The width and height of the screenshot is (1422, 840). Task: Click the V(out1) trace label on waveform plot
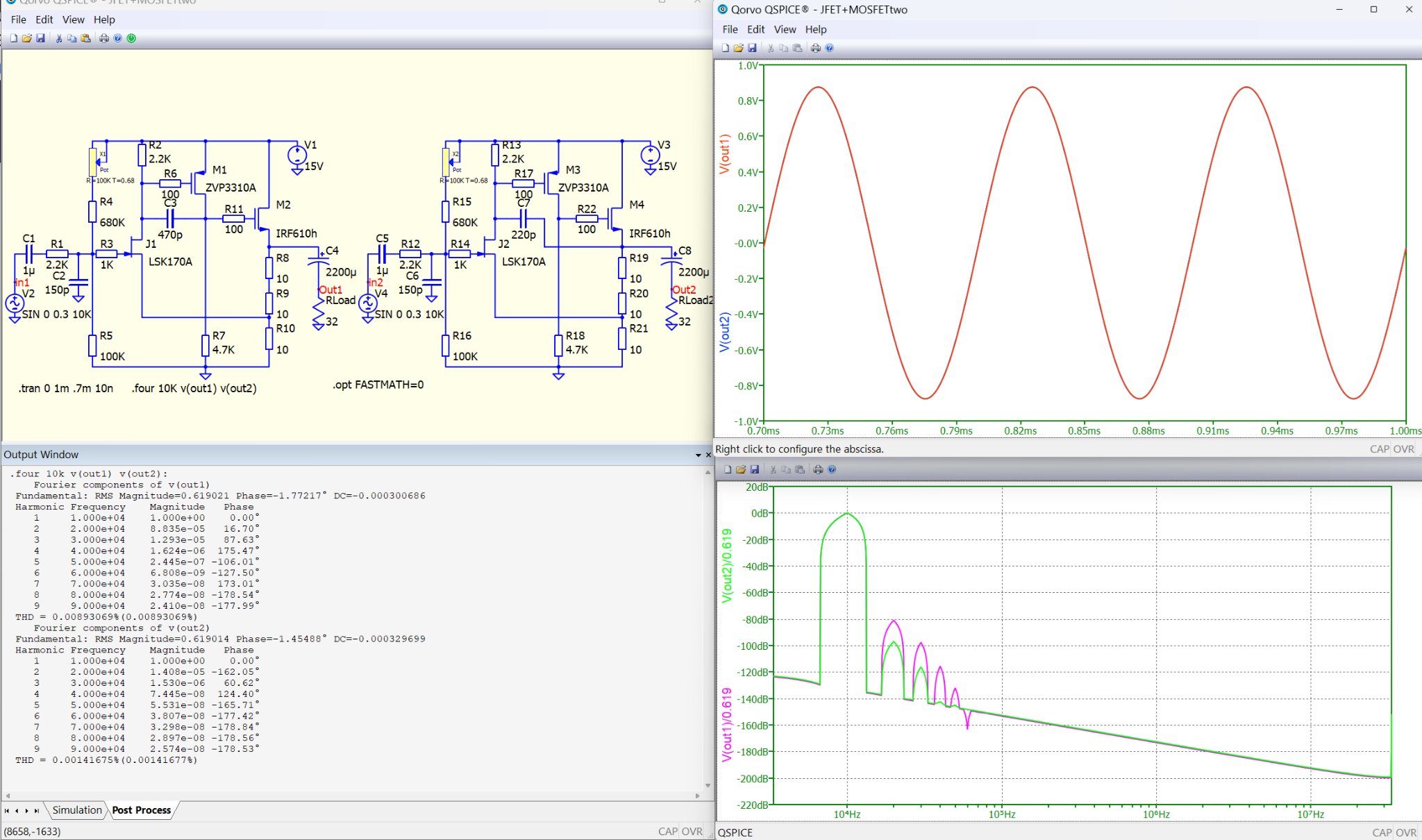click(x=724, y=153)
